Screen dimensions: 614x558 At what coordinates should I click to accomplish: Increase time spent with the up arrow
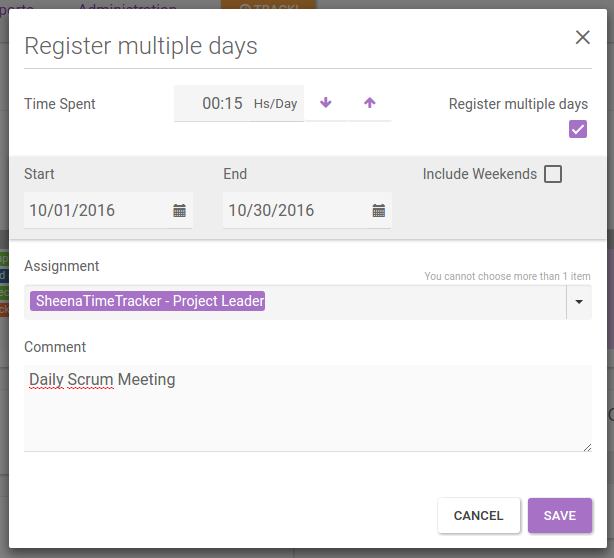coord(369,103)
